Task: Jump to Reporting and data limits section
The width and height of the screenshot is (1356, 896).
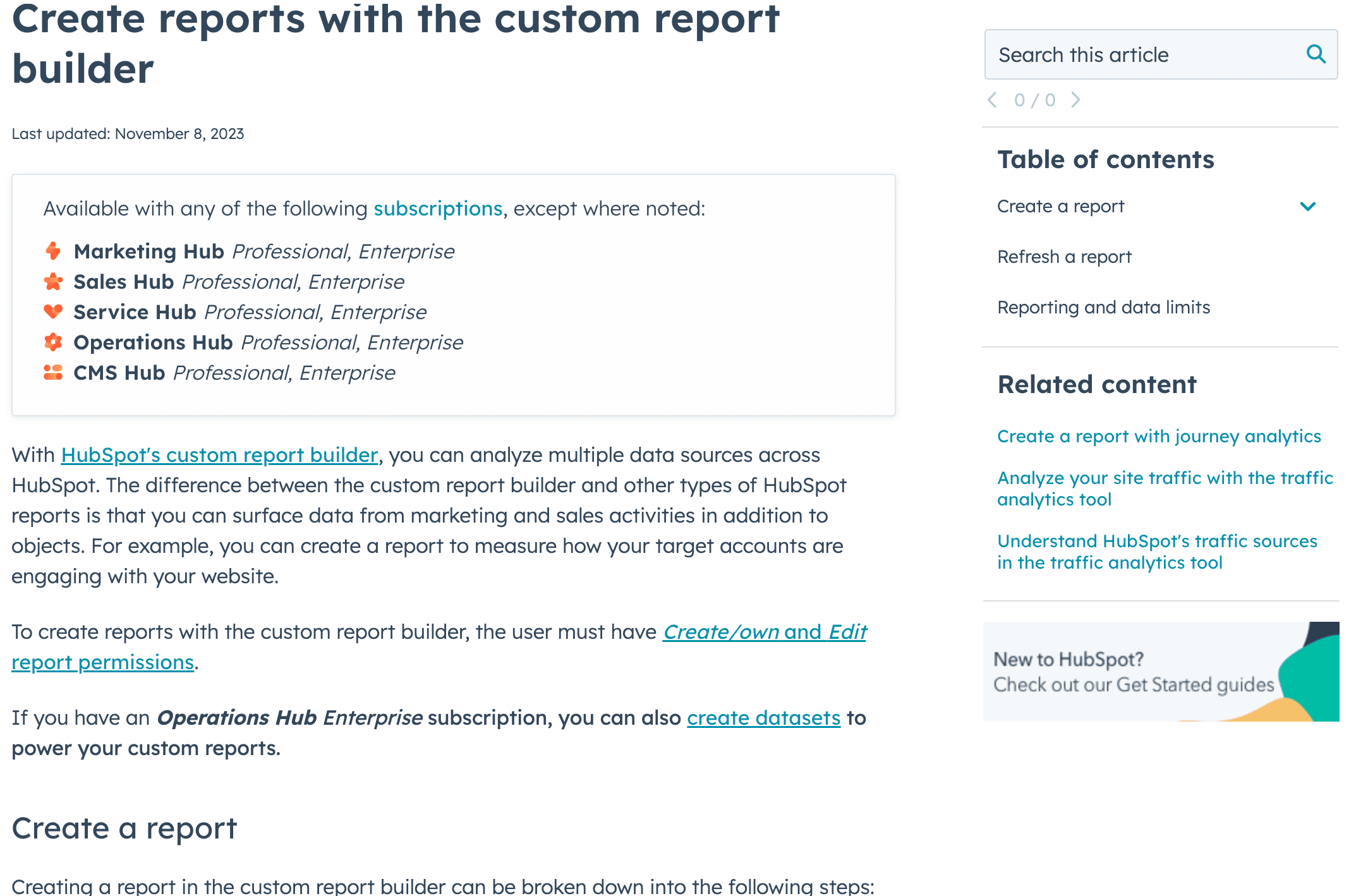Action: (1103, 307)
